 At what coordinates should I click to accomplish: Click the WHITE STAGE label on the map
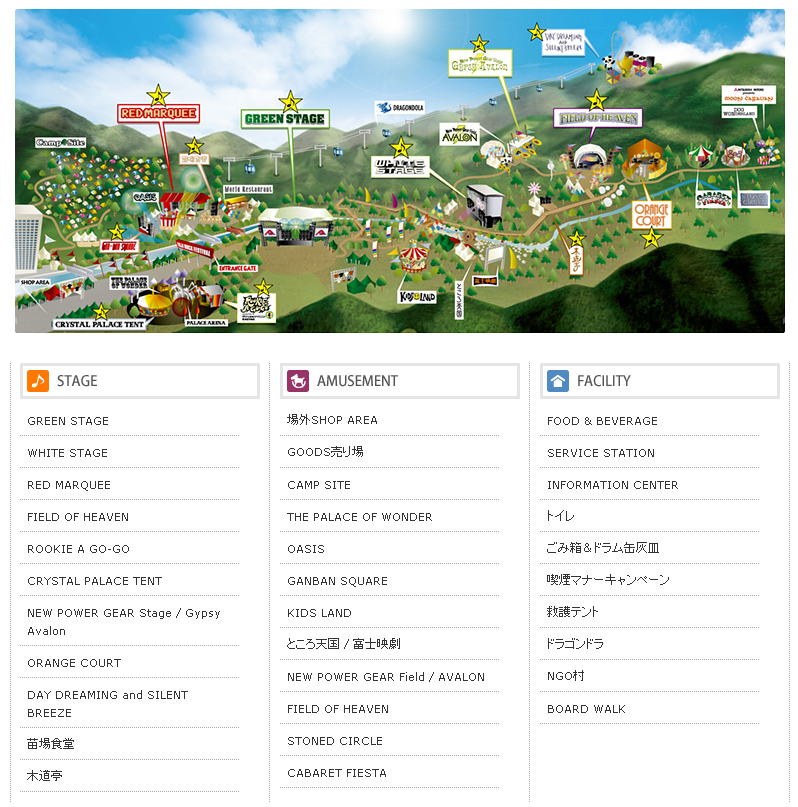click(400, 167)
